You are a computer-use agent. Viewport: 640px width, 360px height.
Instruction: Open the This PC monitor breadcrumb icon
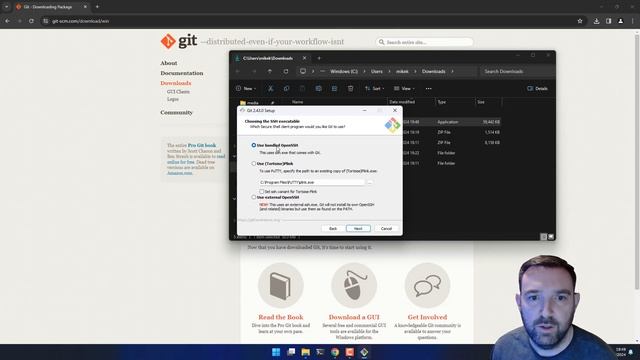click(x=303, y=71)
